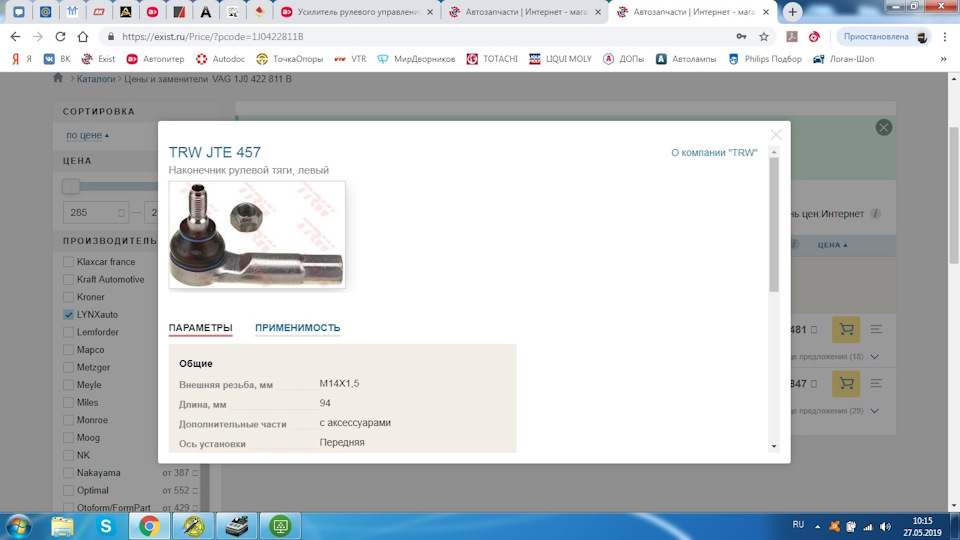Open the Philips Подбор bookmark

(x=765, y=59)
